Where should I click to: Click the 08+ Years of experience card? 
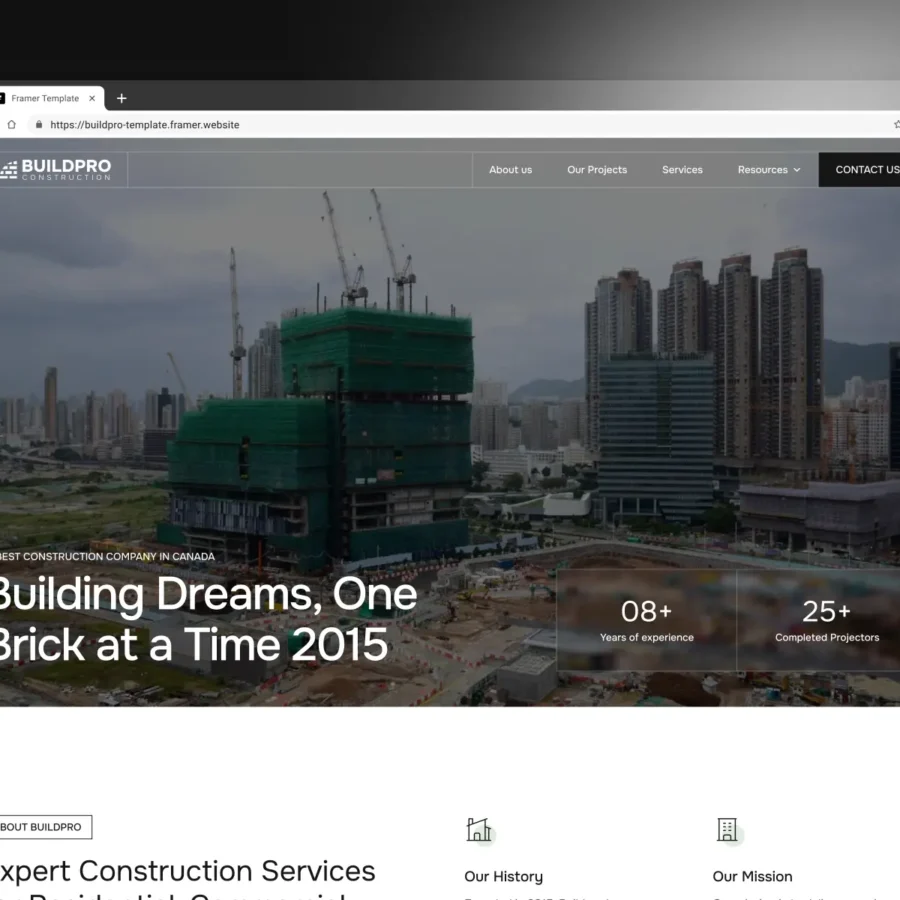[x=646, y=620]
